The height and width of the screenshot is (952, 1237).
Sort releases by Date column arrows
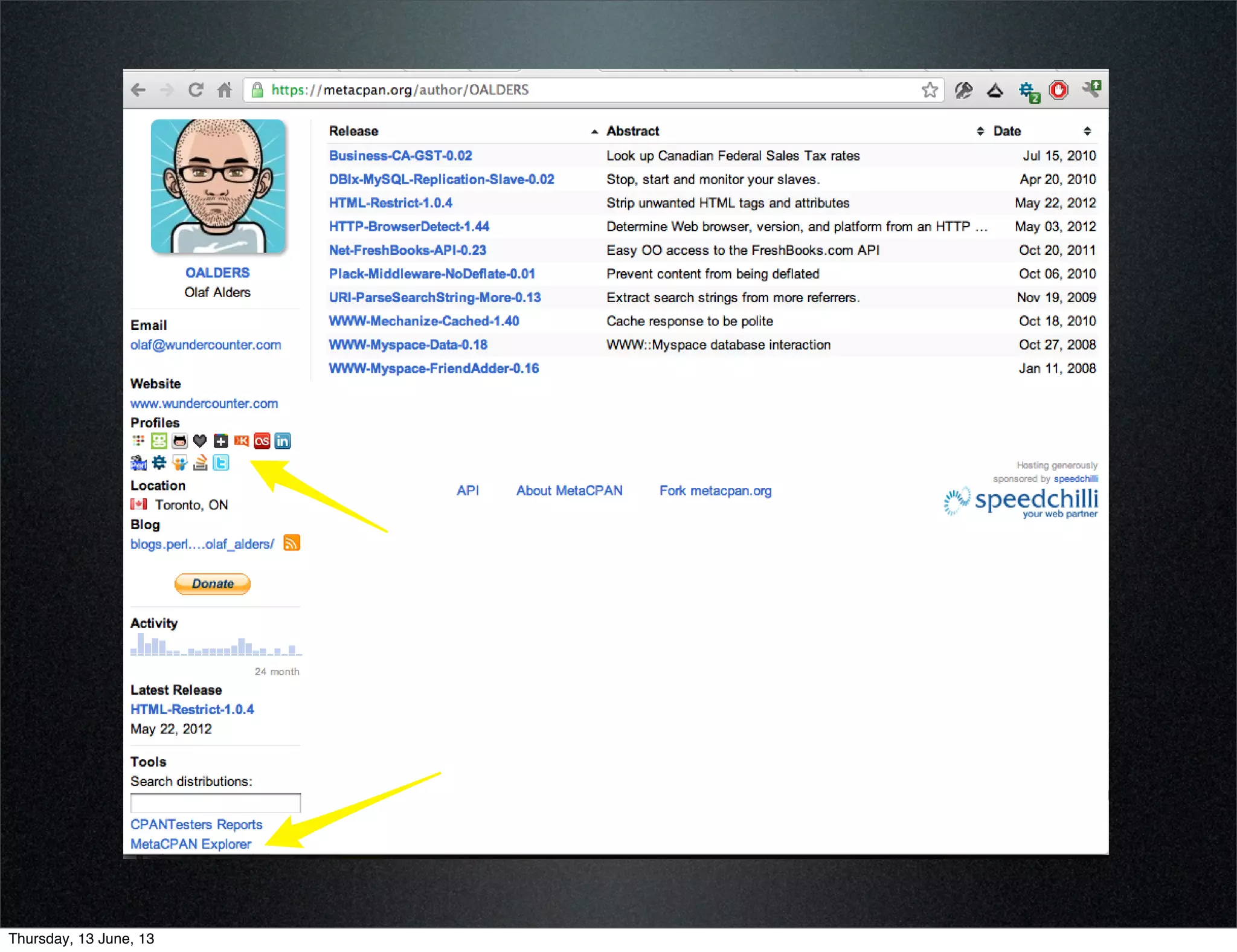[x=1087, y=131]
